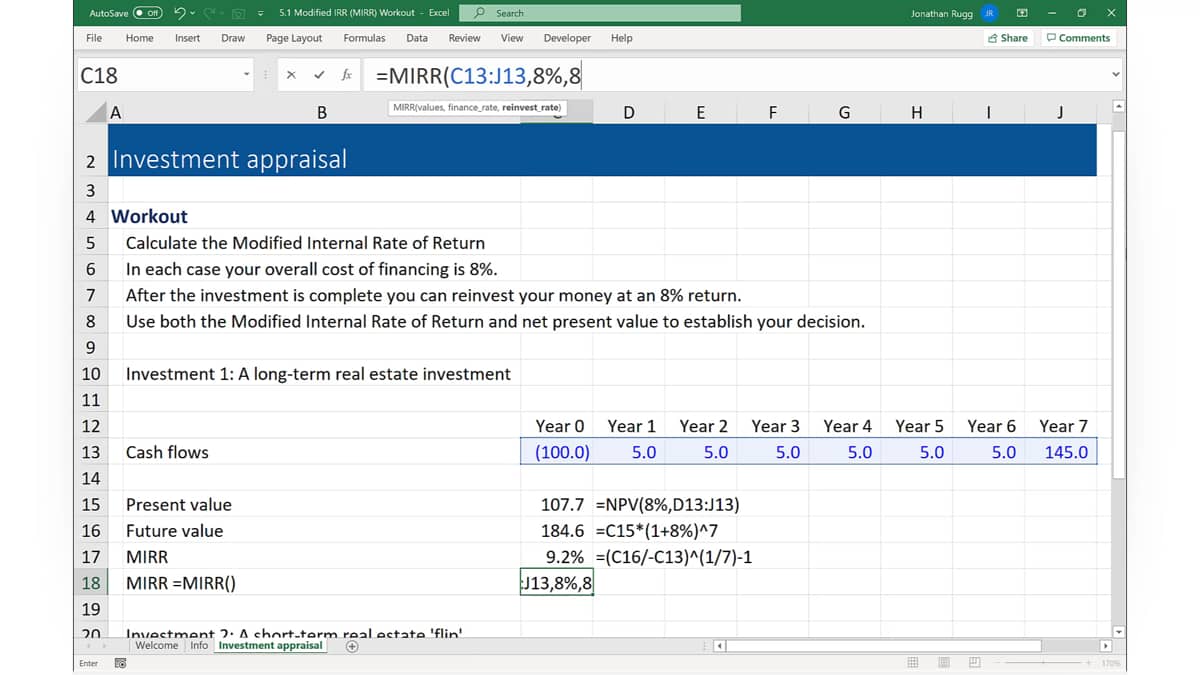Viewport: 1200px width, 675px height.
Task: Open the File menu
Action: [x=94, y=38]
